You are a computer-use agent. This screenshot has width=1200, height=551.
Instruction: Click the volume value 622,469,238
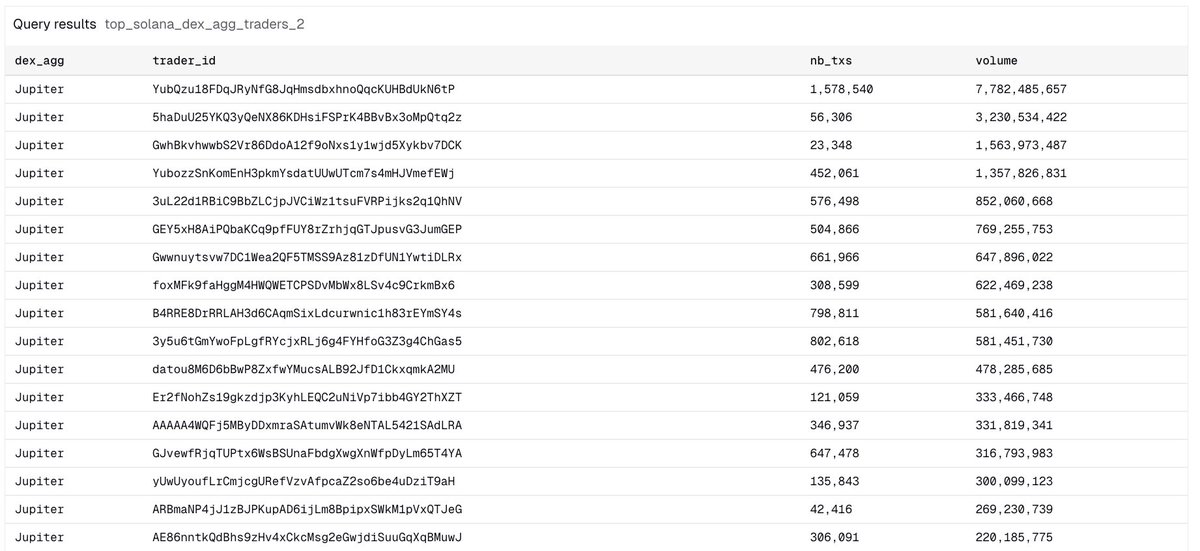(x=1014, y=285)
